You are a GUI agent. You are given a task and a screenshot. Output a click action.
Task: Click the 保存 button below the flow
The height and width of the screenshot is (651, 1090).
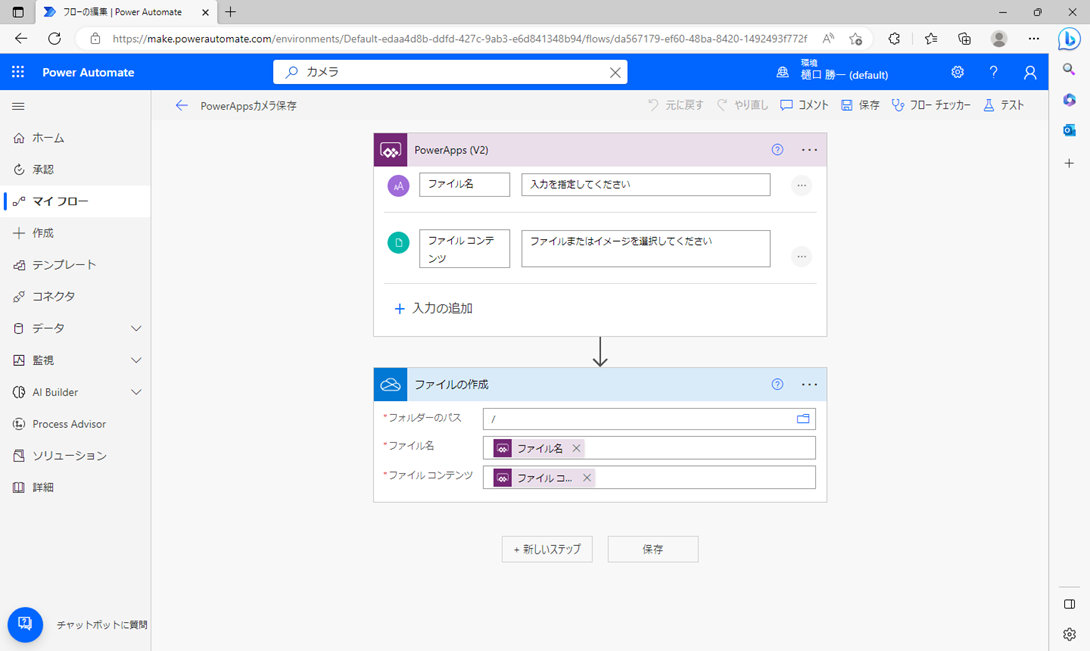click(653, 549)
